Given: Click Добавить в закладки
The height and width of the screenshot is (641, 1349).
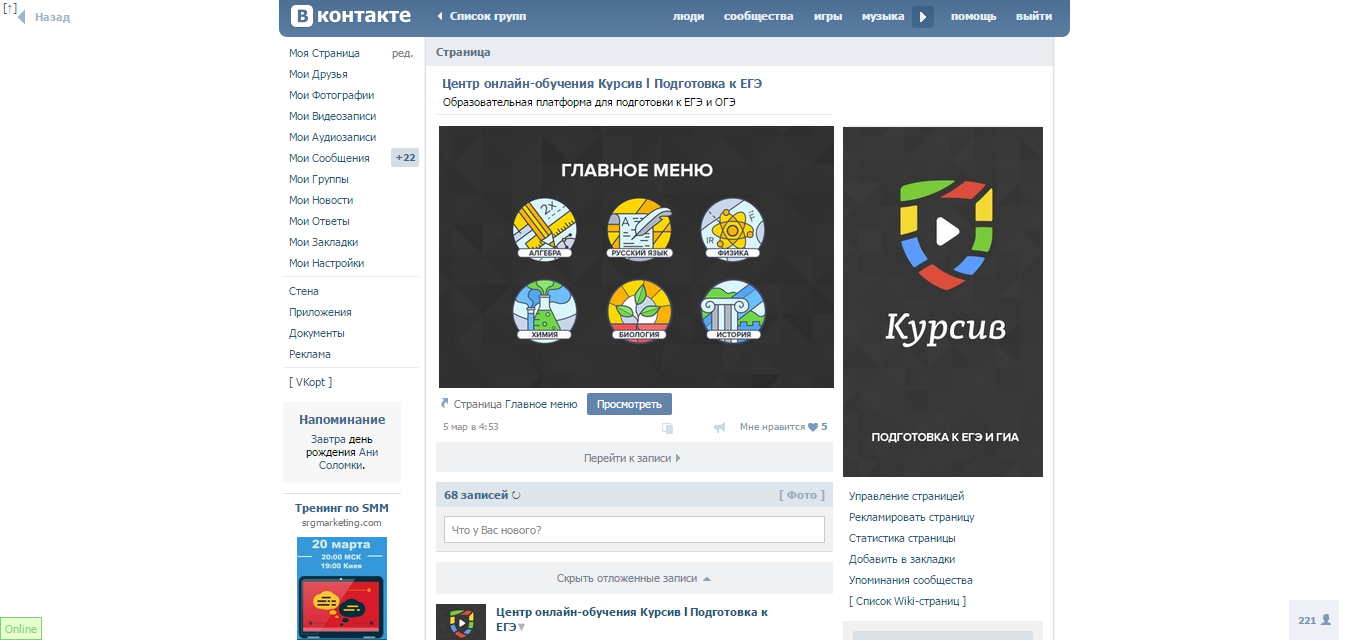Looking at the screenshot, I should pos(902,559).
